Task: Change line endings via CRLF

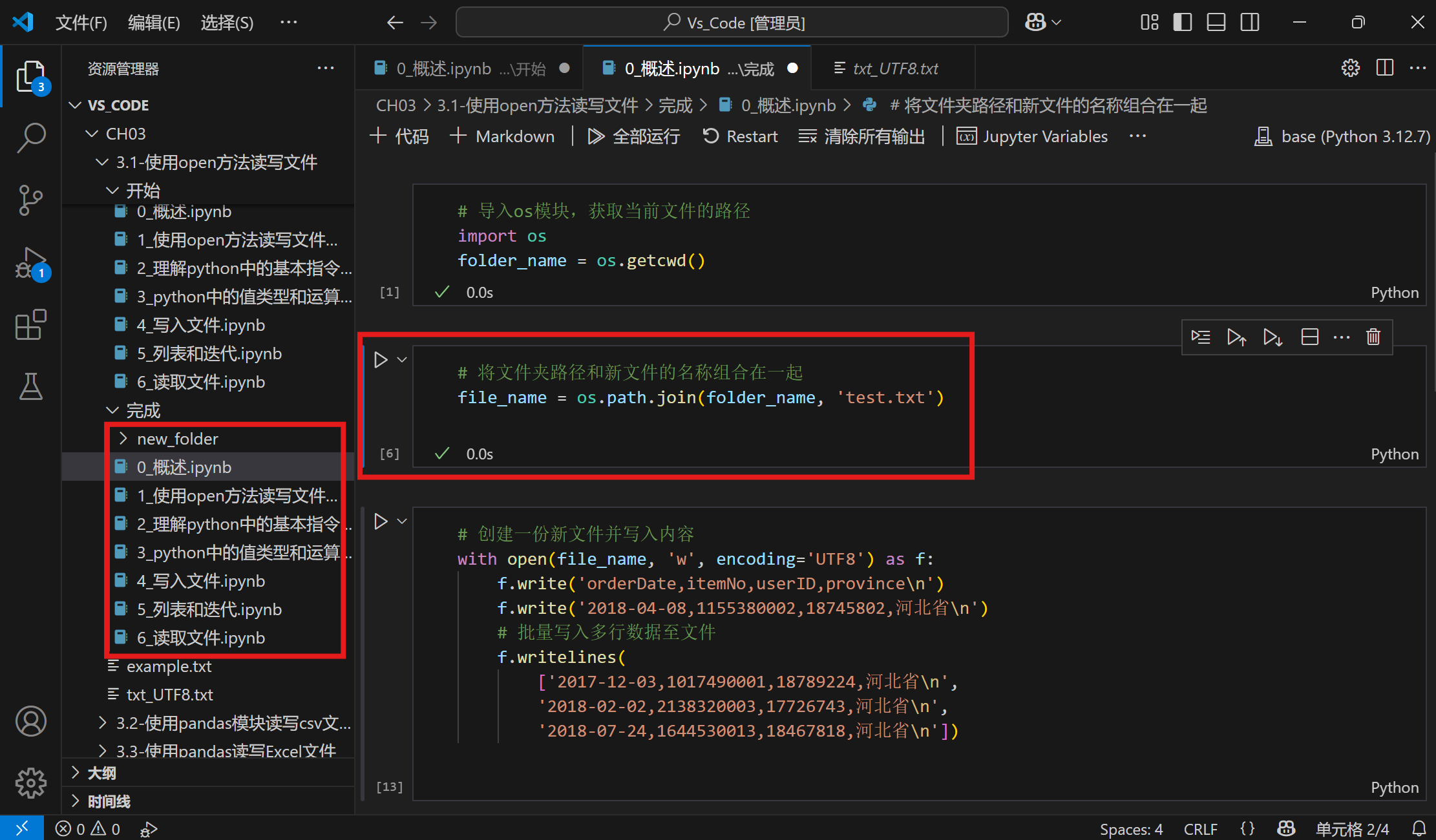Action: tap(1201, 829)
